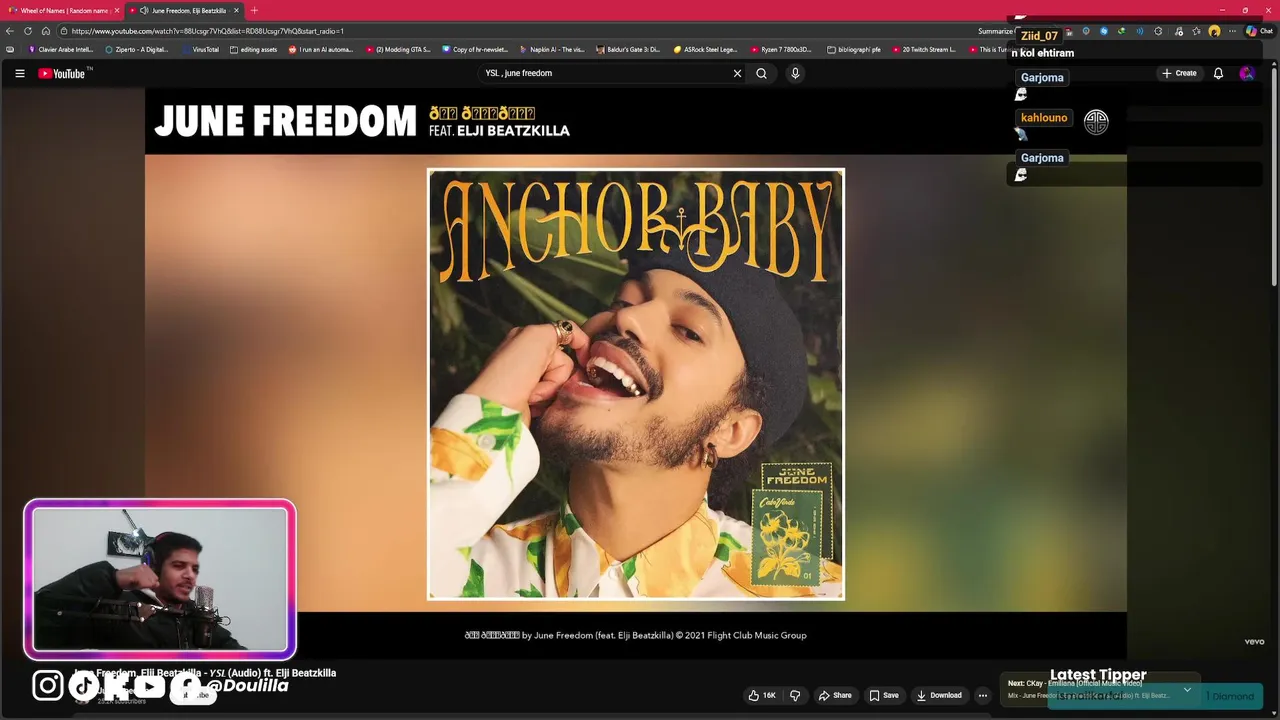Open ASRock Steel Legend bookmark
1280x720 pixels.
[706, 49]
